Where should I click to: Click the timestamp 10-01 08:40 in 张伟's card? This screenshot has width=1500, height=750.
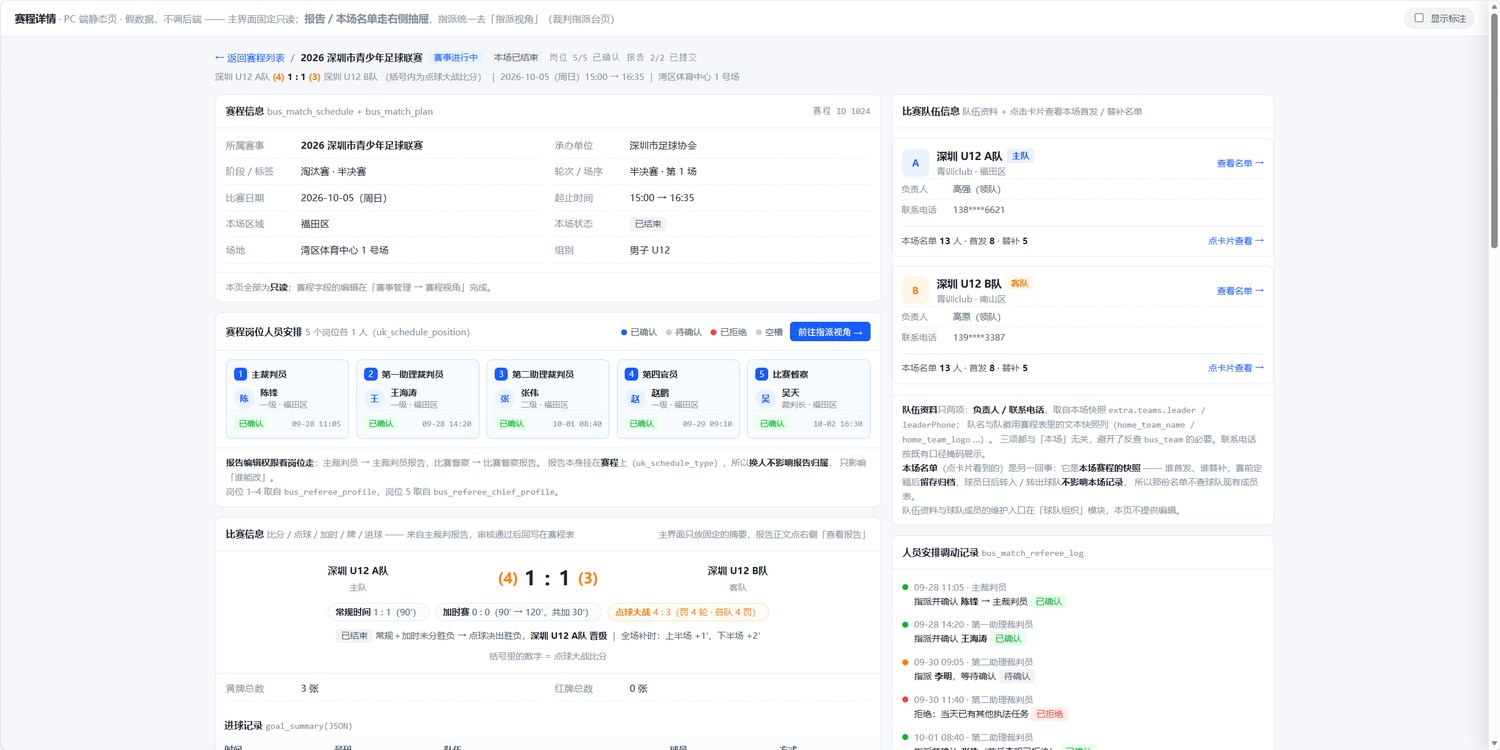click(576, 424)
